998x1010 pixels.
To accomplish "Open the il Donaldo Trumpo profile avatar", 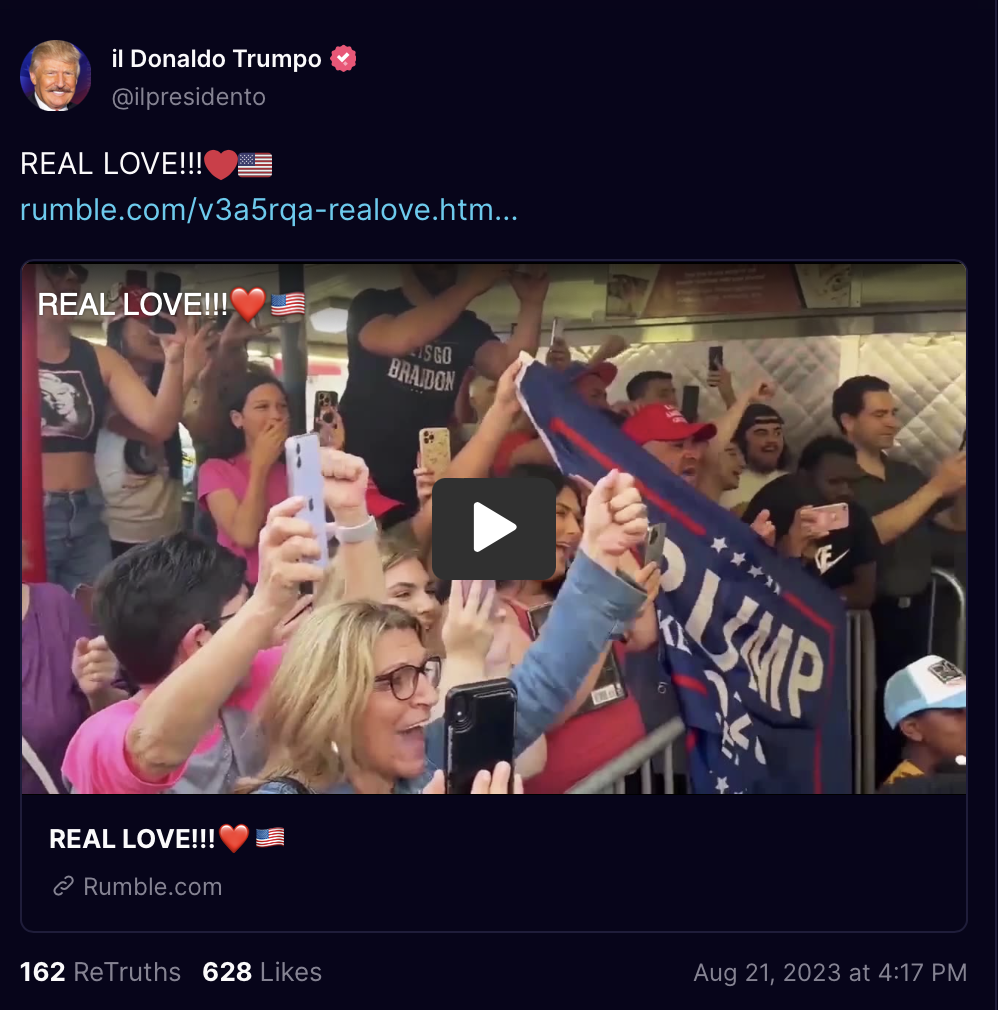I will pos(55,76).
